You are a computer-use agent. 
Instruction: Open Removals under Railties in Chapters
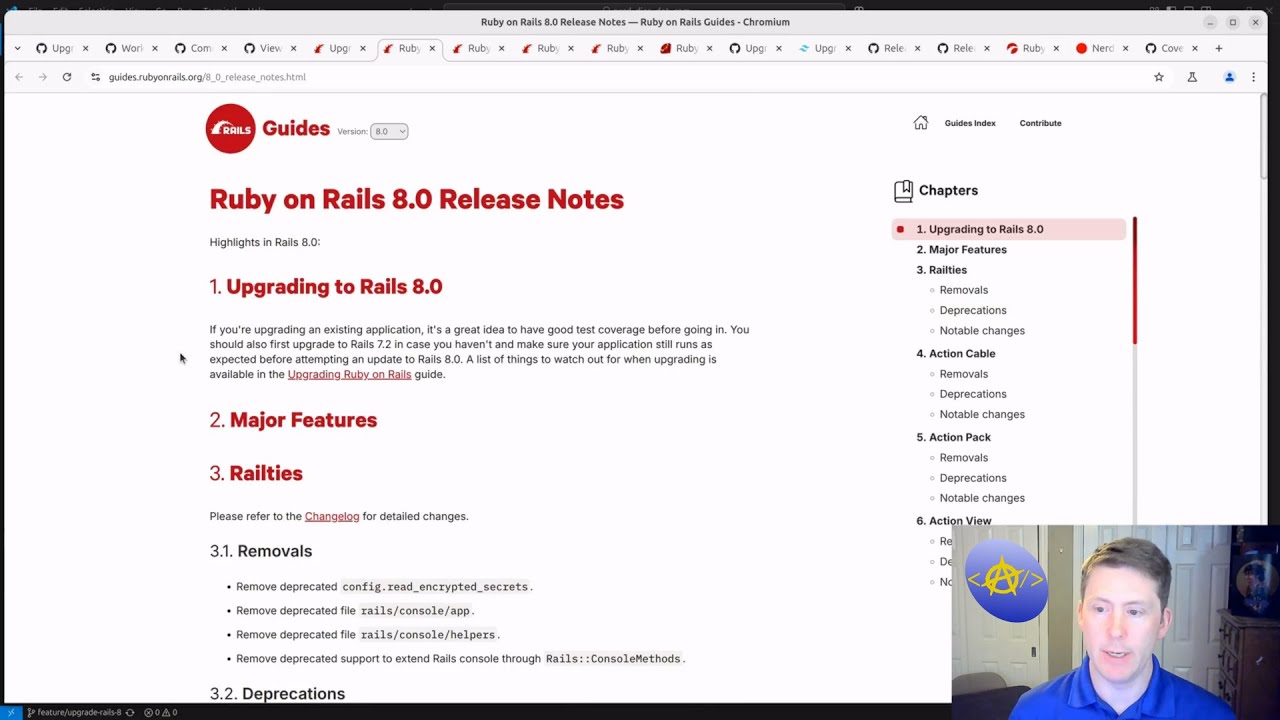pos(964,290)
